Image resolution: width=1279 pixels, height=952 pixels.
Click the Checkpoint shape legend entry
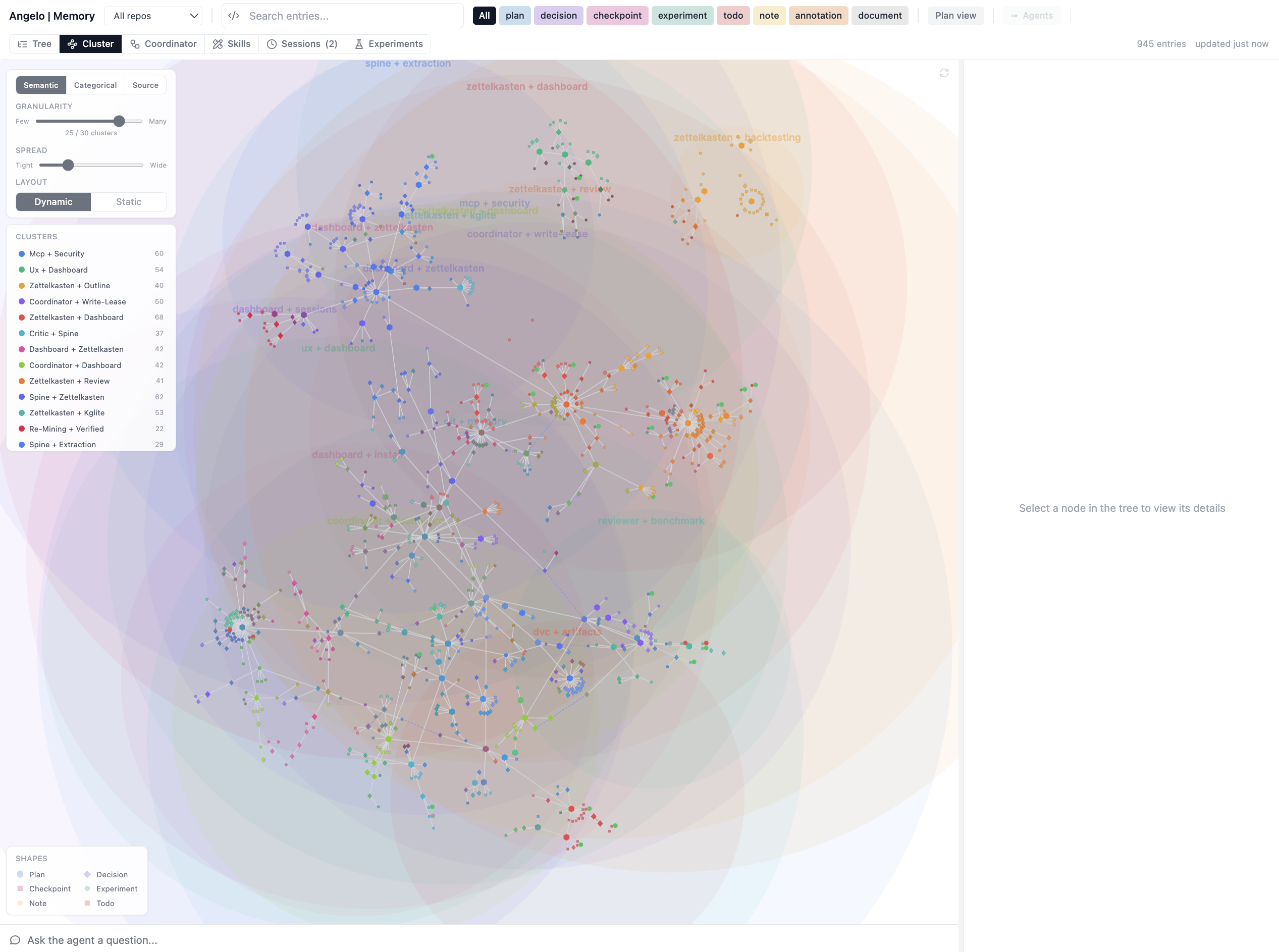[44, 888]
